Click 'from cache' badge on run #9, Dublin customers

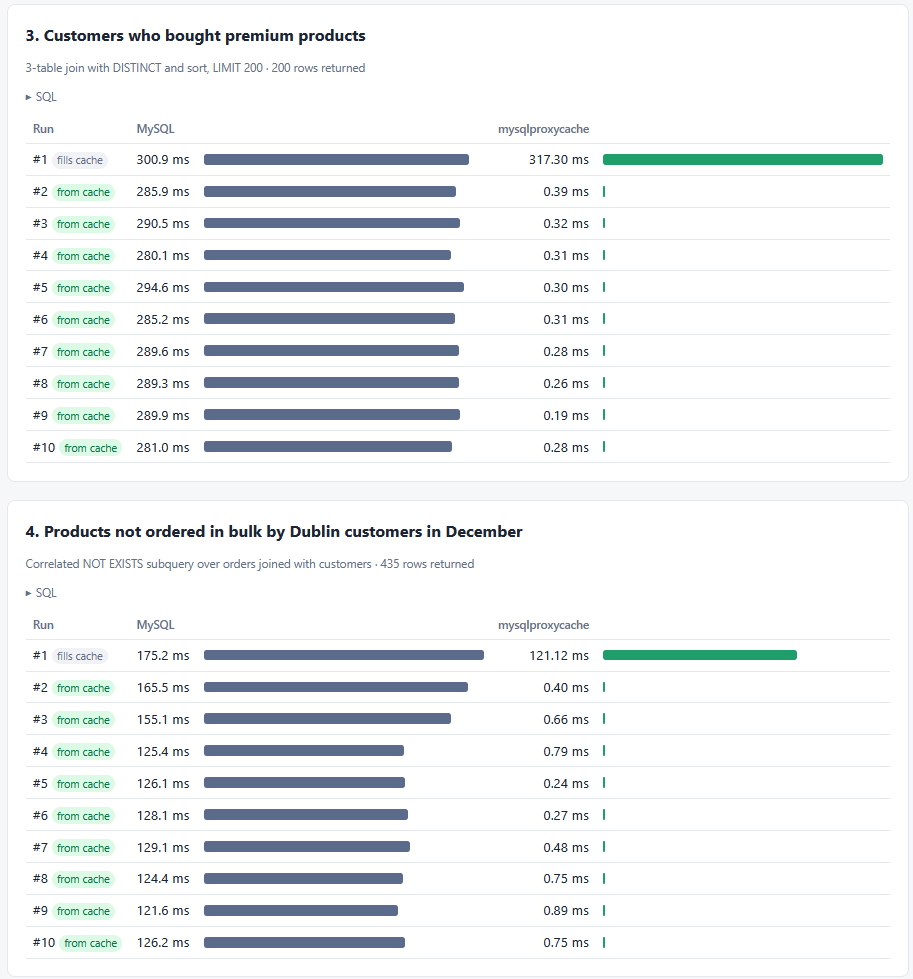click(x=83, y=911)
